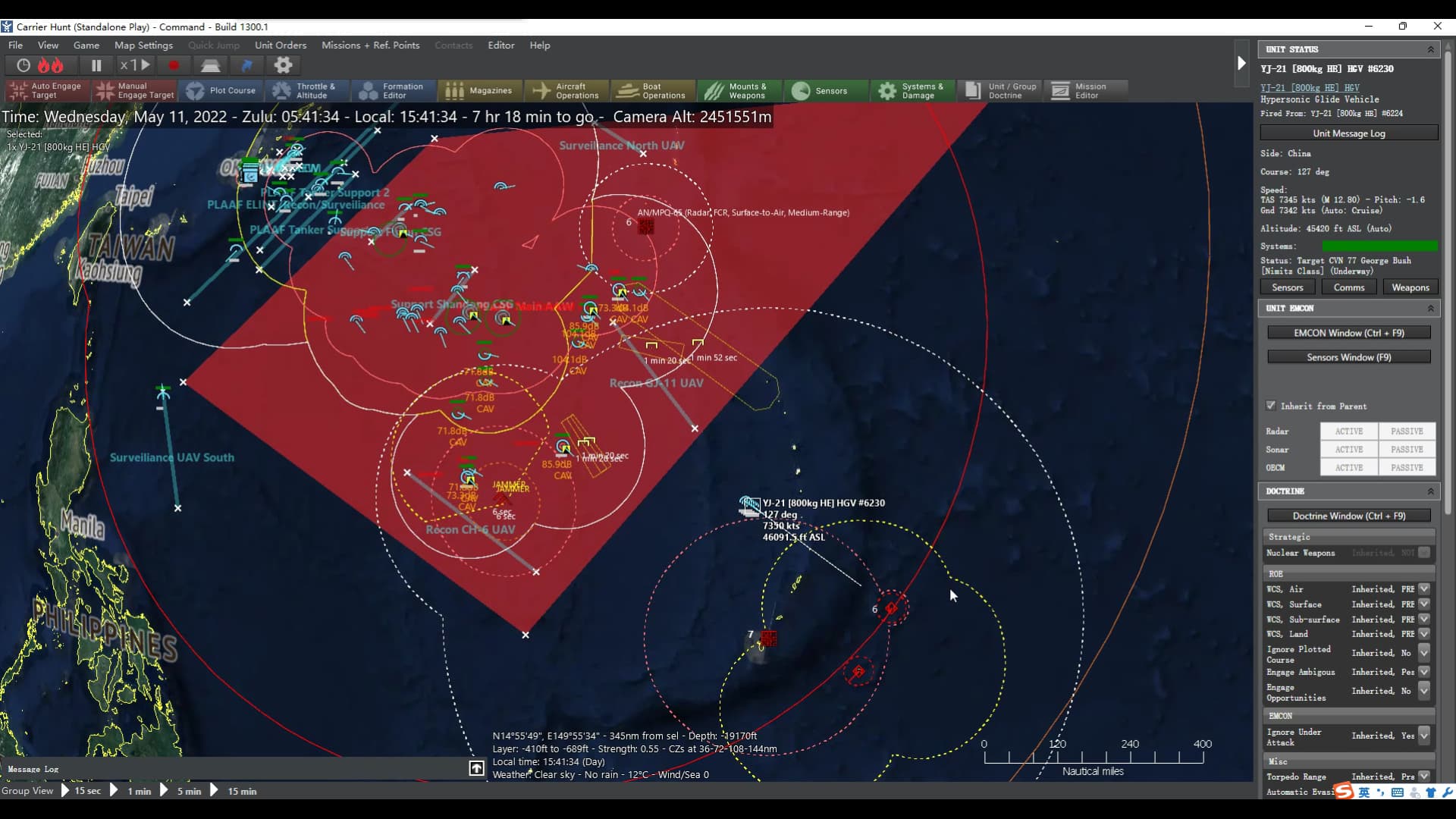The image size is (1456, 819).
Task: Set Sonar to PASSIVE
Action: coord(1407,450)
